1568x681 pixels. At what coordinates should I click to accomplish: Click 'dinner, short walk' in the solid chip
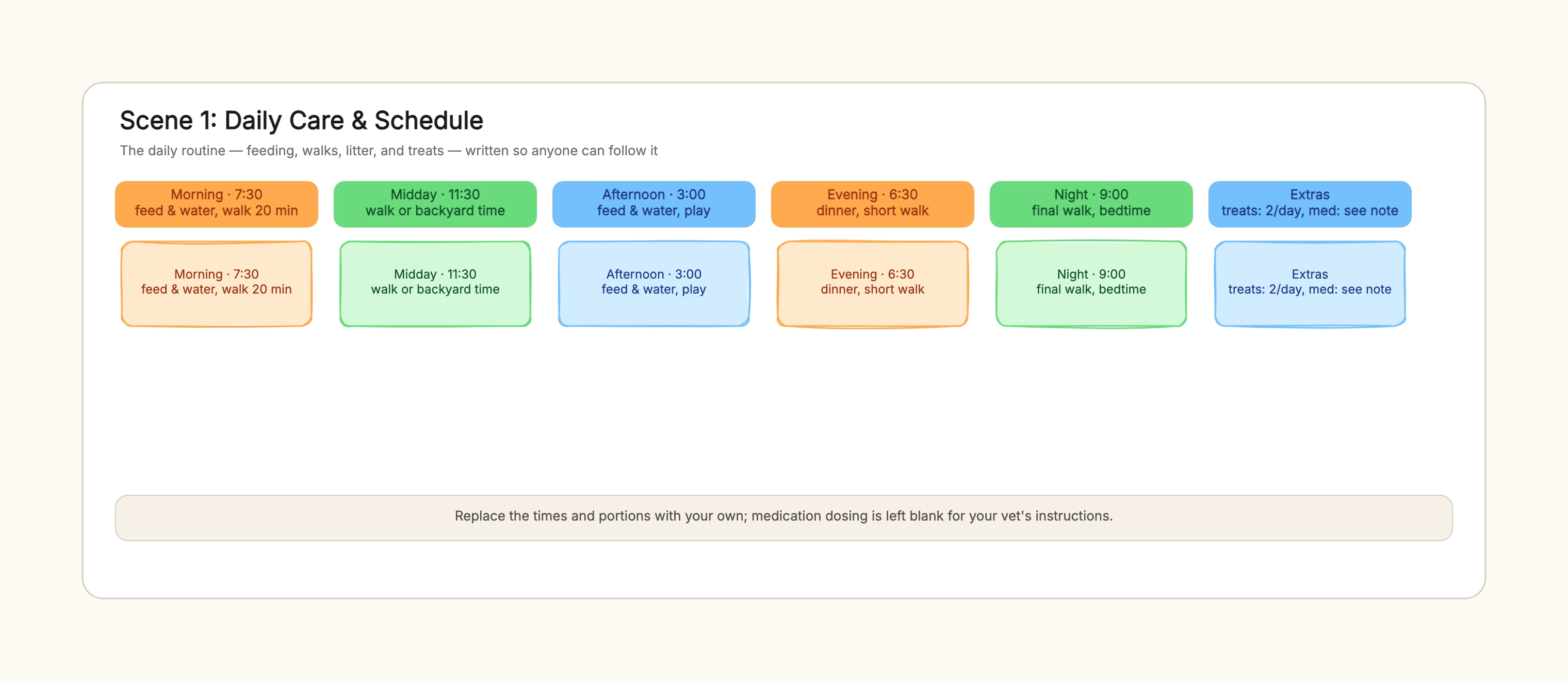click(872, 210)
